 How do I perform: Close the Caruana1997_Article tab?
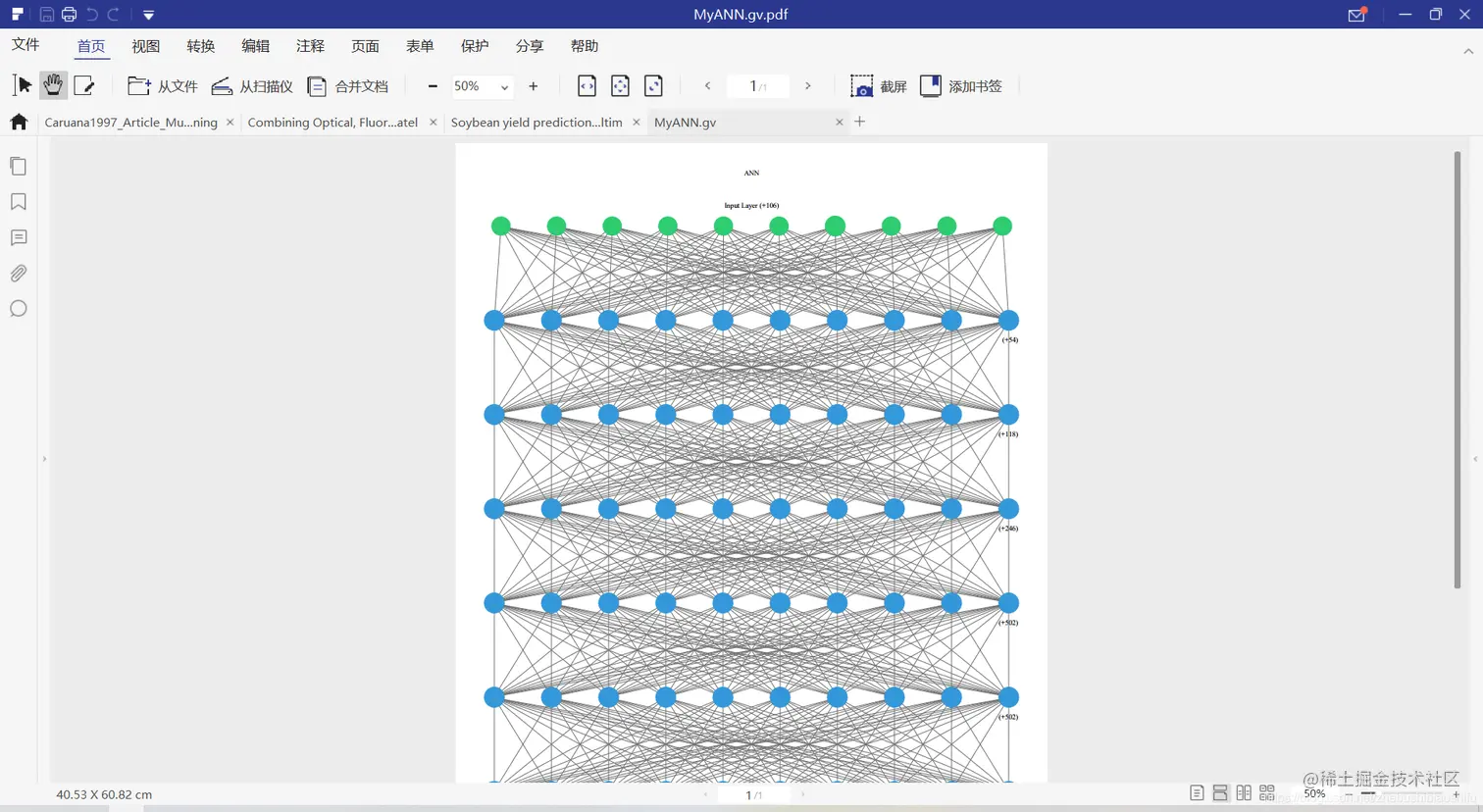(x=230, y=123)
